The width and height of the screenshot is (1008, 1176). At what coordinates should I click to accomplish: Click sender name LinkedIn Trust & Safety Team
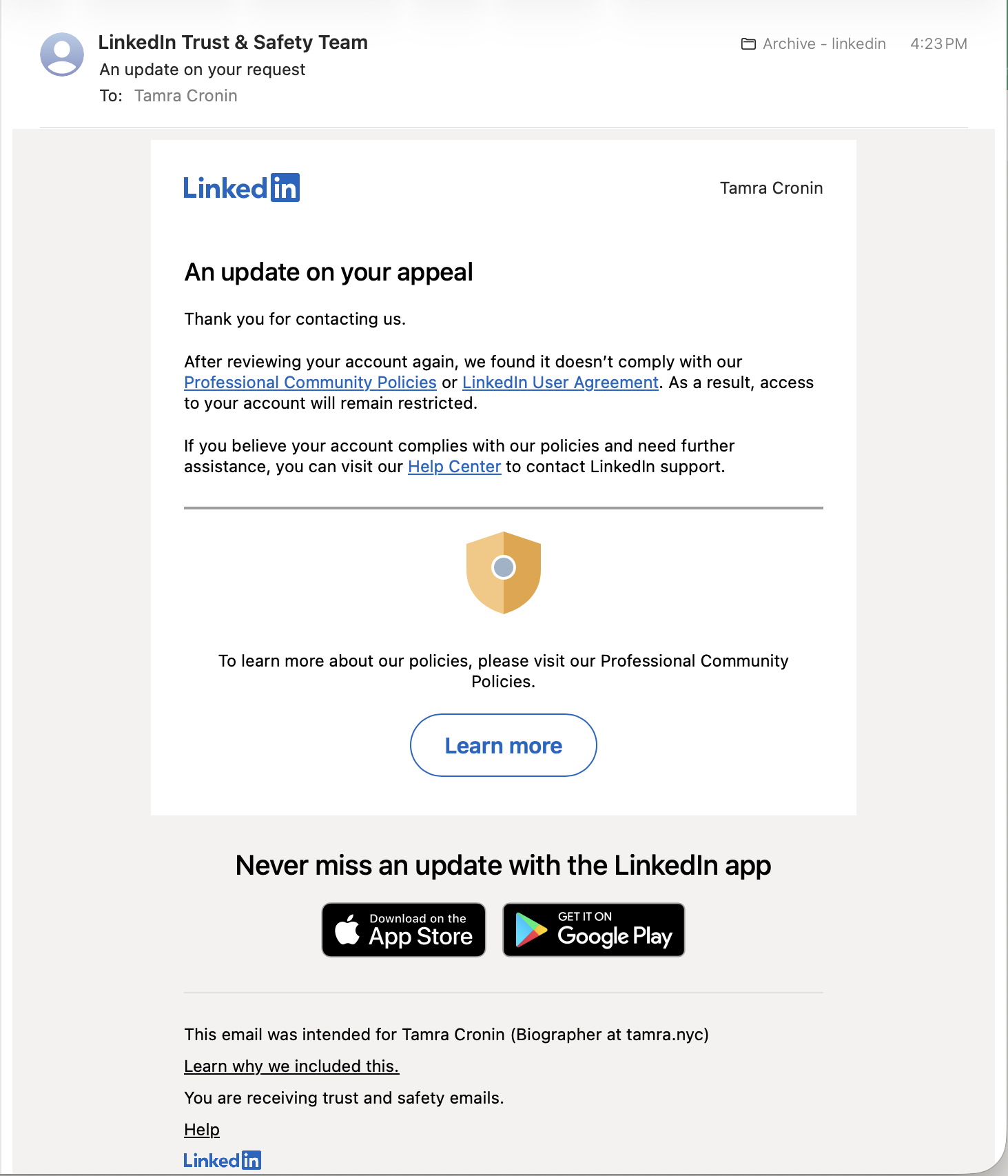coord(233,42)
